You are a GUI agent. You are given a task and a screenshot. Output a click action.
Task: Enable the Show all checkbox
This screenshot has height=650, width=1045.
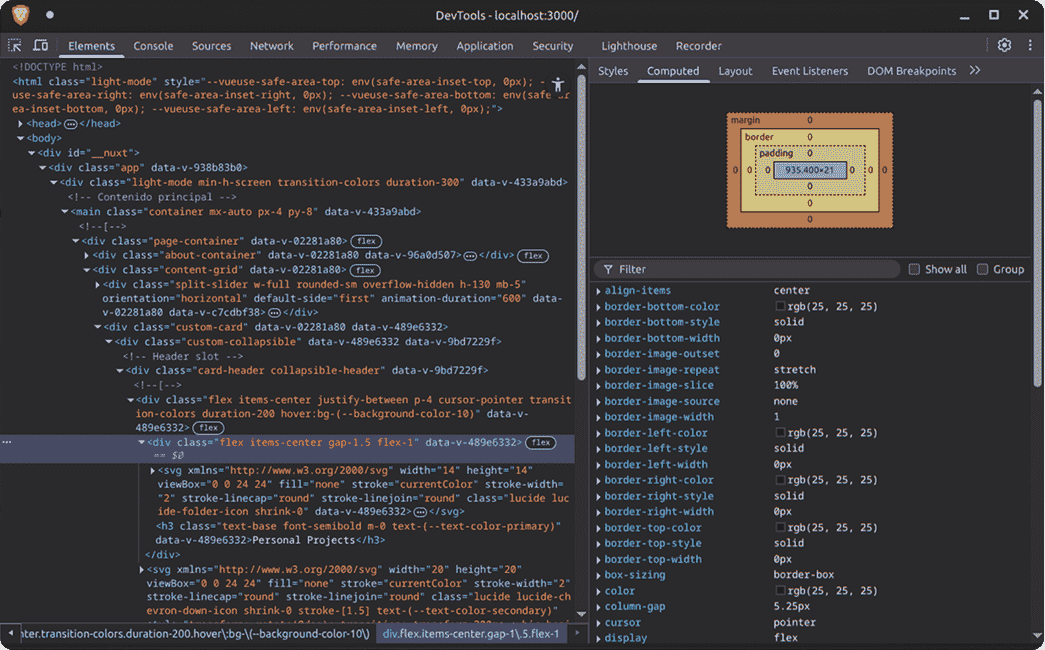point(914,269)
